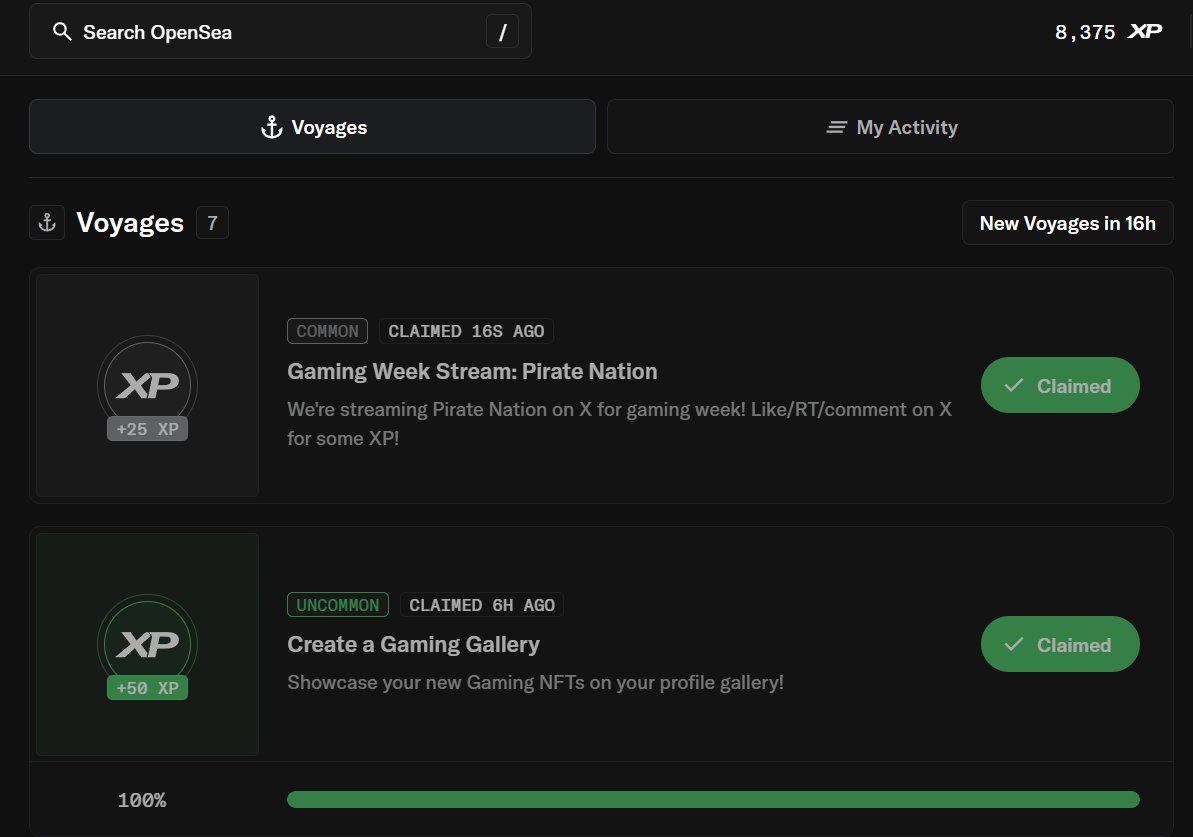Click the CLAIMED 16S AGO label
This screenshot has height=837, width=1193.
466,331
